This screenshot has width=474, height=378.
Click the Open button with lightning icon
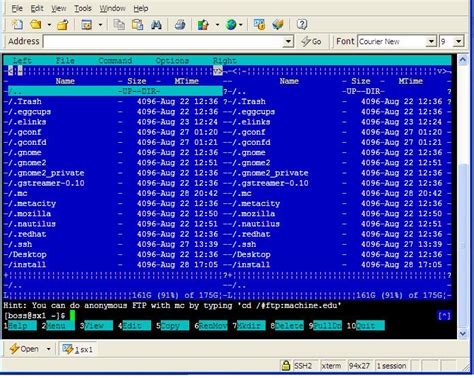pos(24,349)
